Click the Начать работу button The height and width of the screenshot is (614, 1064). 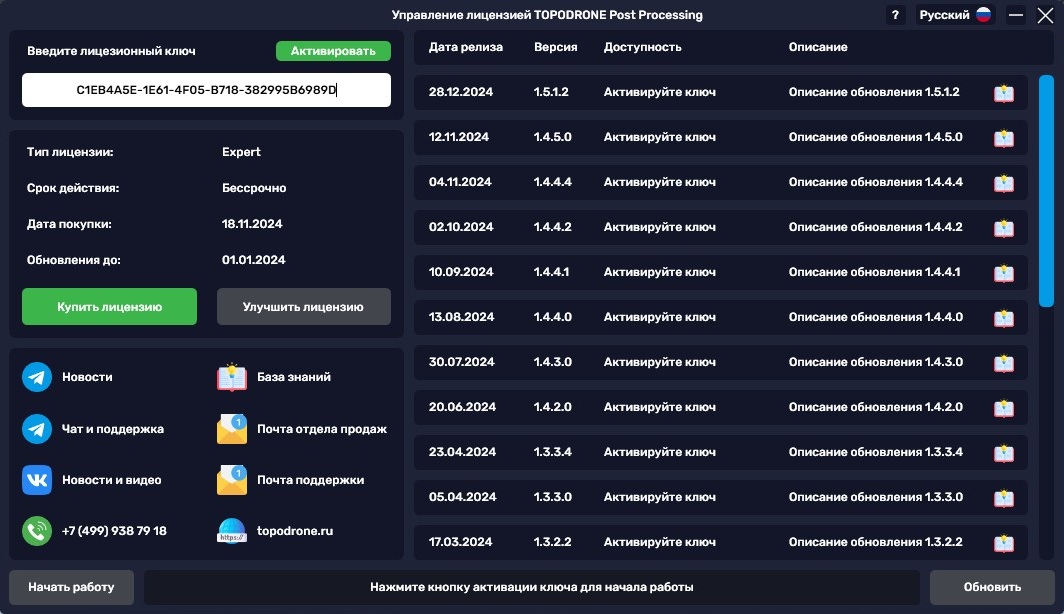(71, 588)
